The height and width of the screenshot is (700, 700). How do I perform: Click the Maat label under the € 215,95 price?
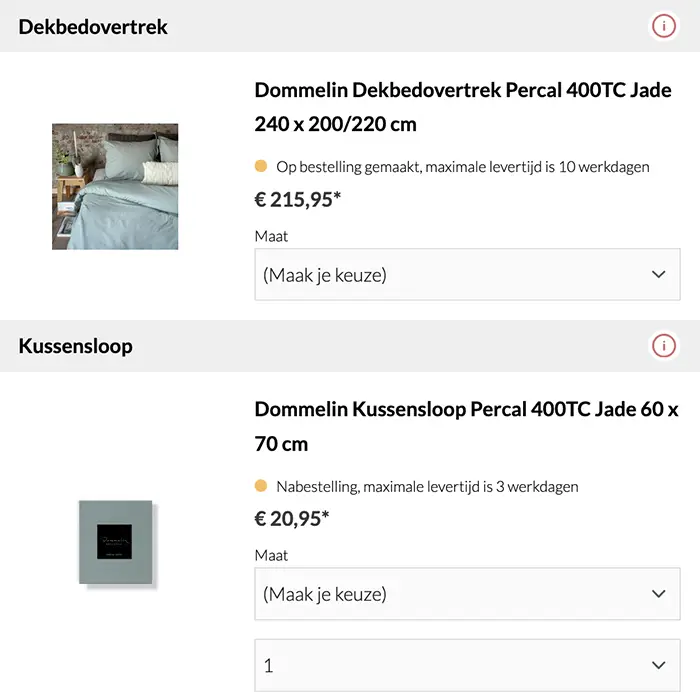point(271,236)
